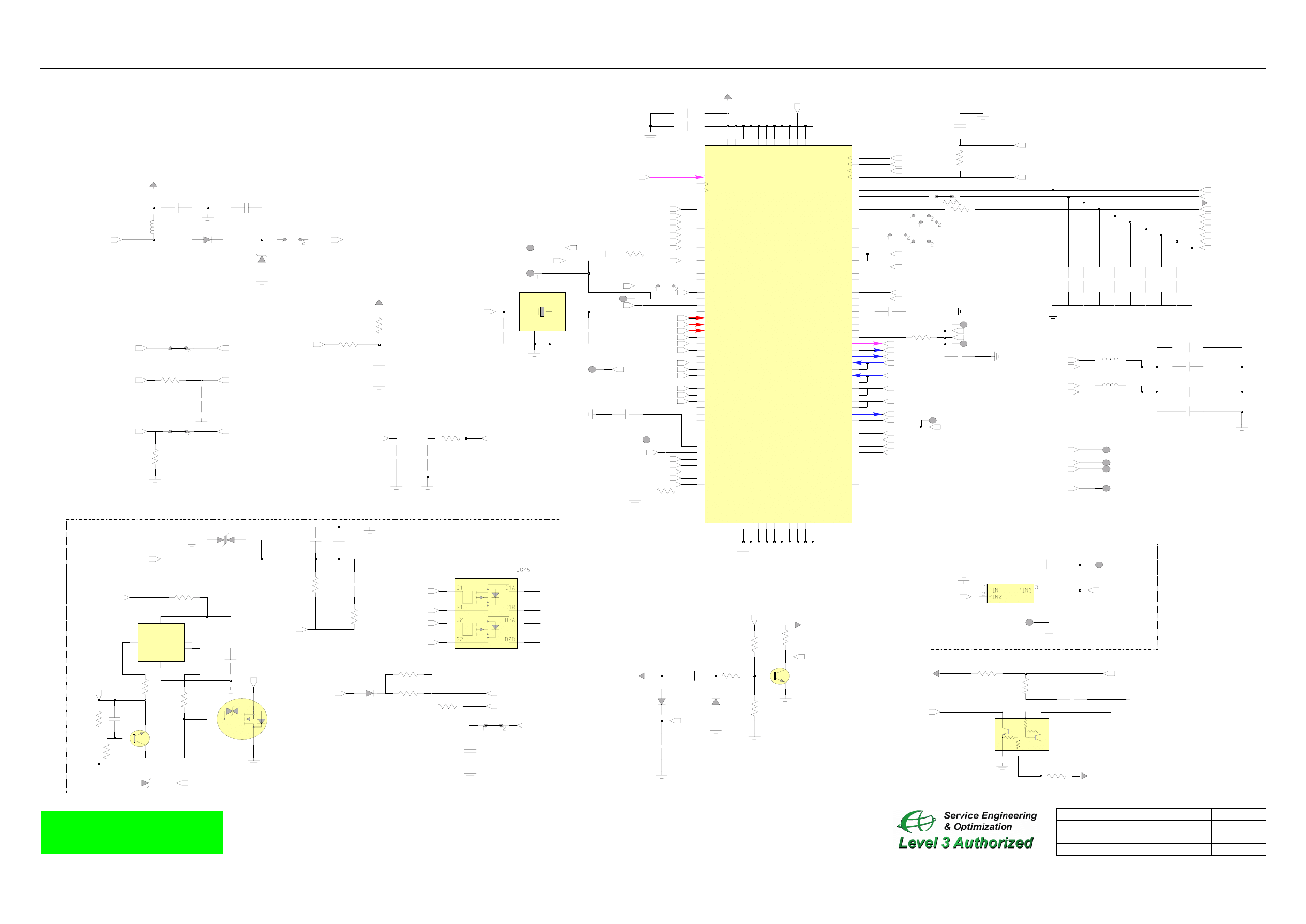This screenshot has width=1306, height=924.
Task: Click the Level 3 Authorized text
Action: [965, 843]
